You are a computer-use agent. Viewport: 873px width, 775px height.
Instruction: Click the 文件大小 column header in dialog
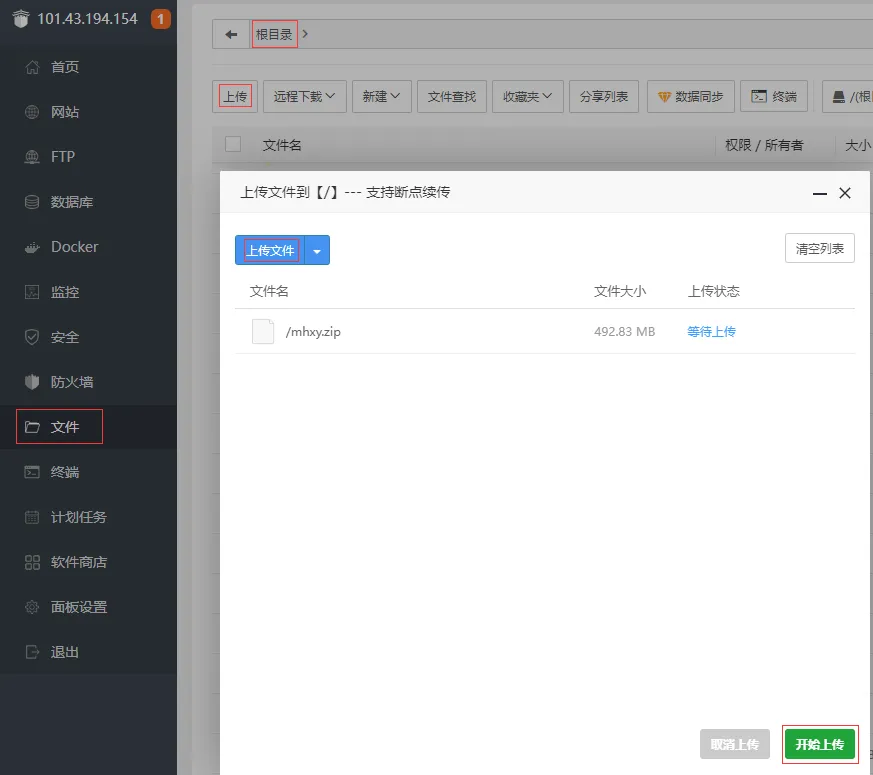[x=620, y=291]
